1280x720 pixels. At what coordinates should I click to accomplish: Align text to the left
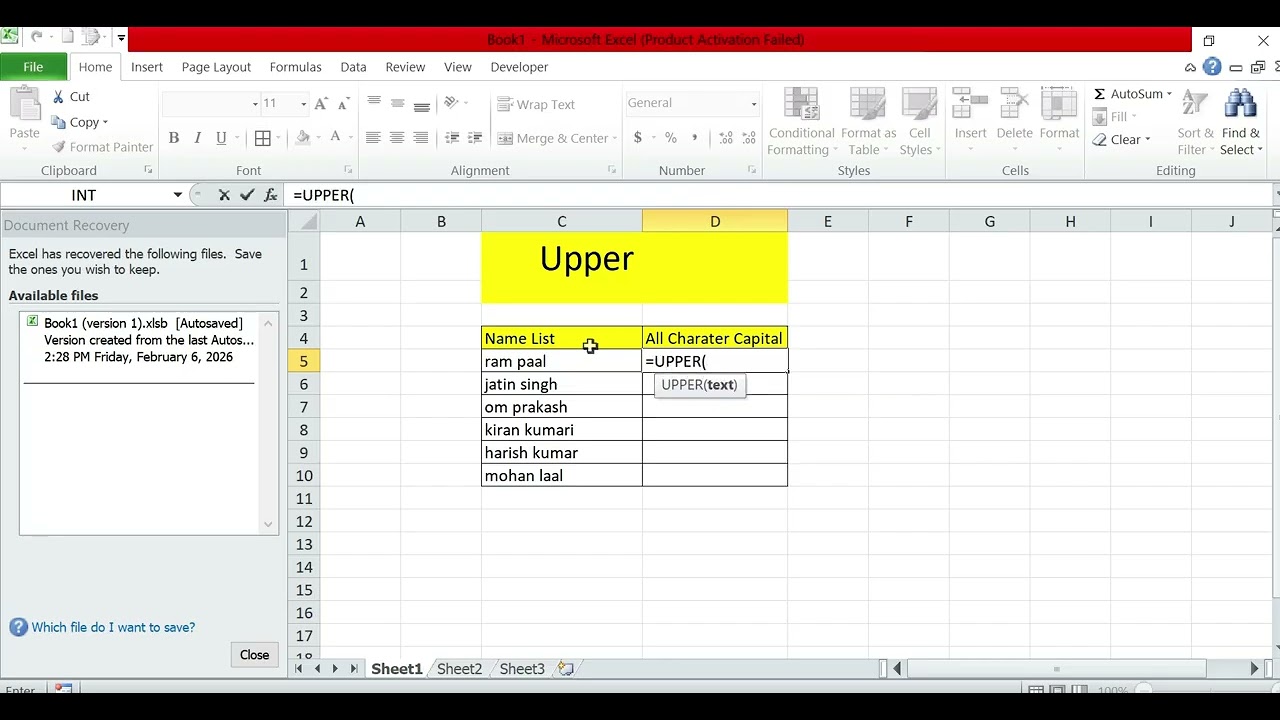click(x=373, y=138)
